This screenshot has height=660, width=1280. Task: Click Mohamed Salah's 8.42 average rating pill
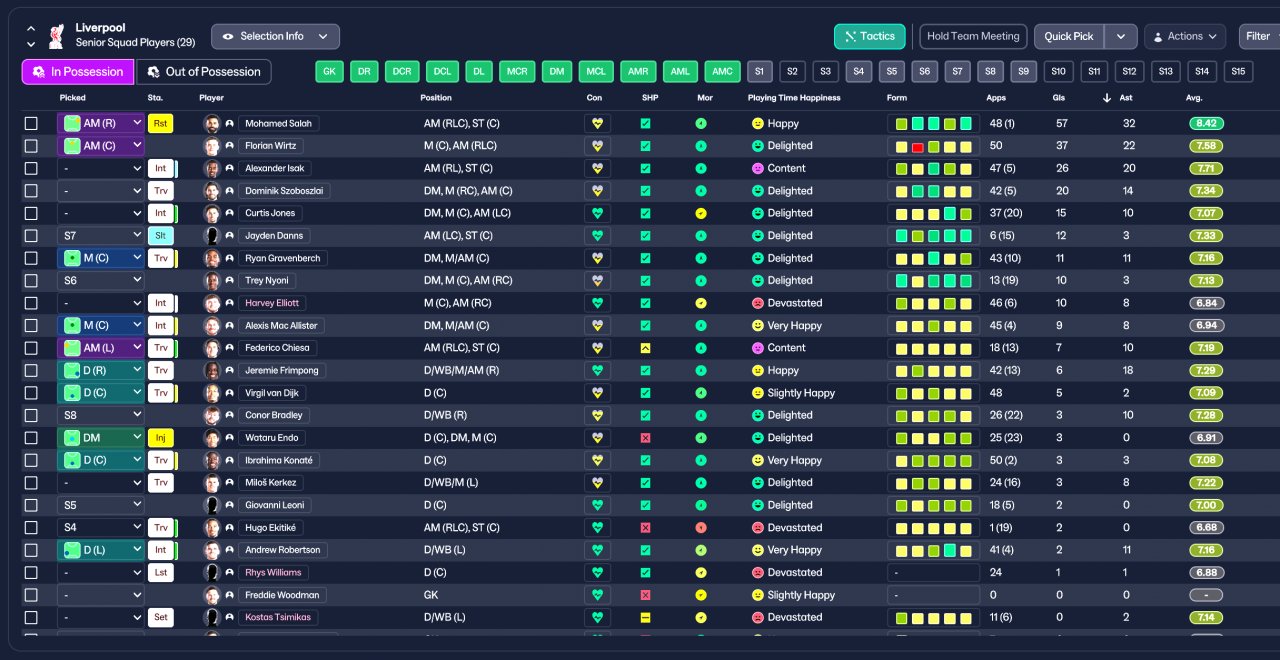click(x=1206, y=124)
